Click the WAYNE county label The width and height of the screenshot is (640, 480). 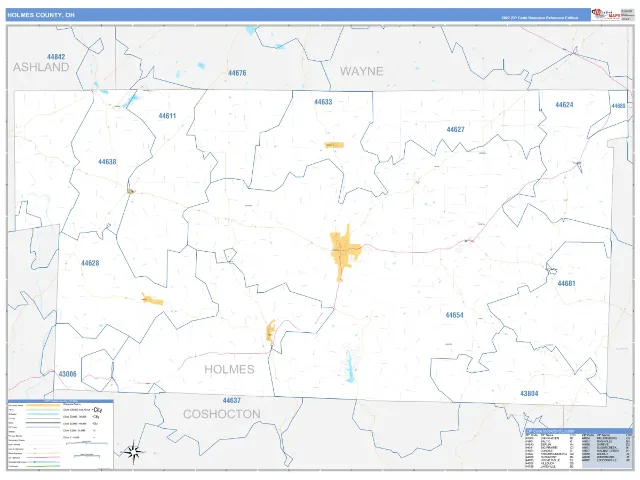362,71
